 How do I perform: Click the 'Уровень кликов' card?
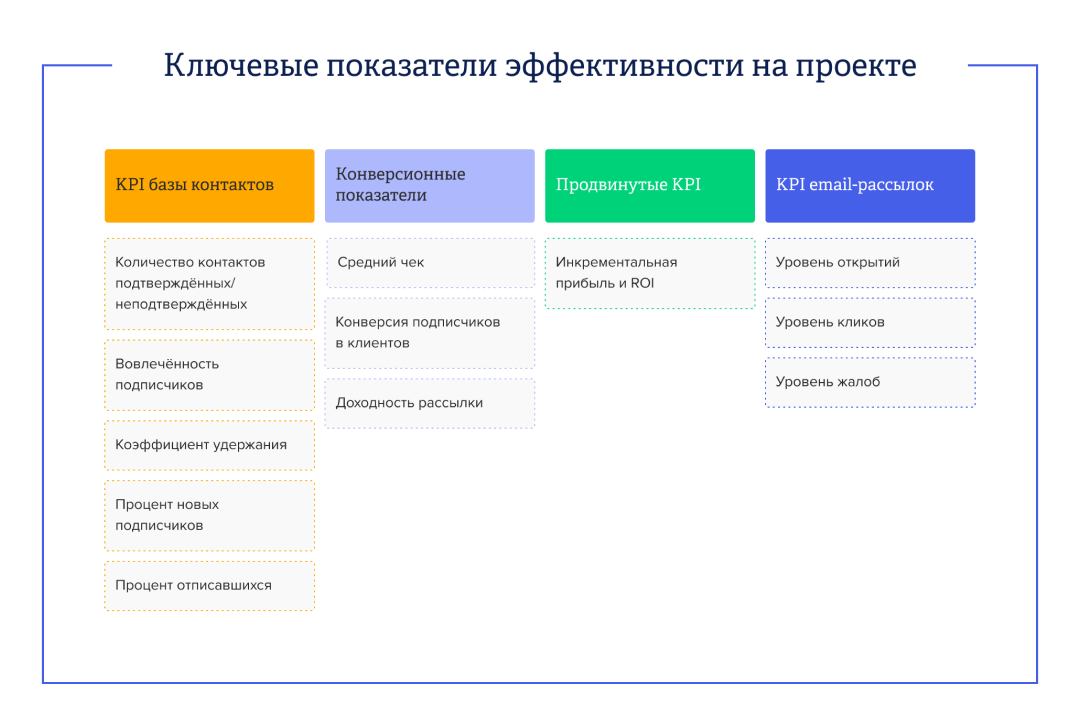871,322
